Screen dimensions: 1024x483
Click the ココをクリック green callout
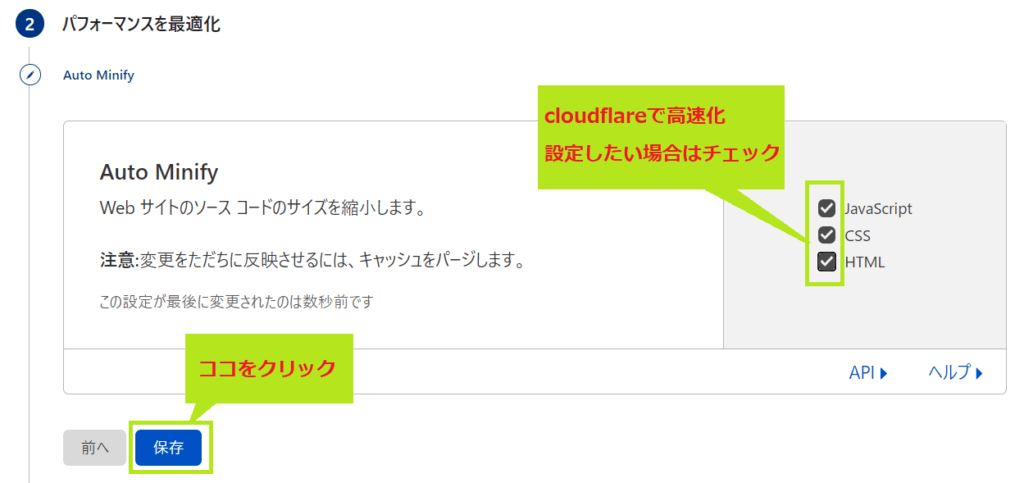pos(270,369)
